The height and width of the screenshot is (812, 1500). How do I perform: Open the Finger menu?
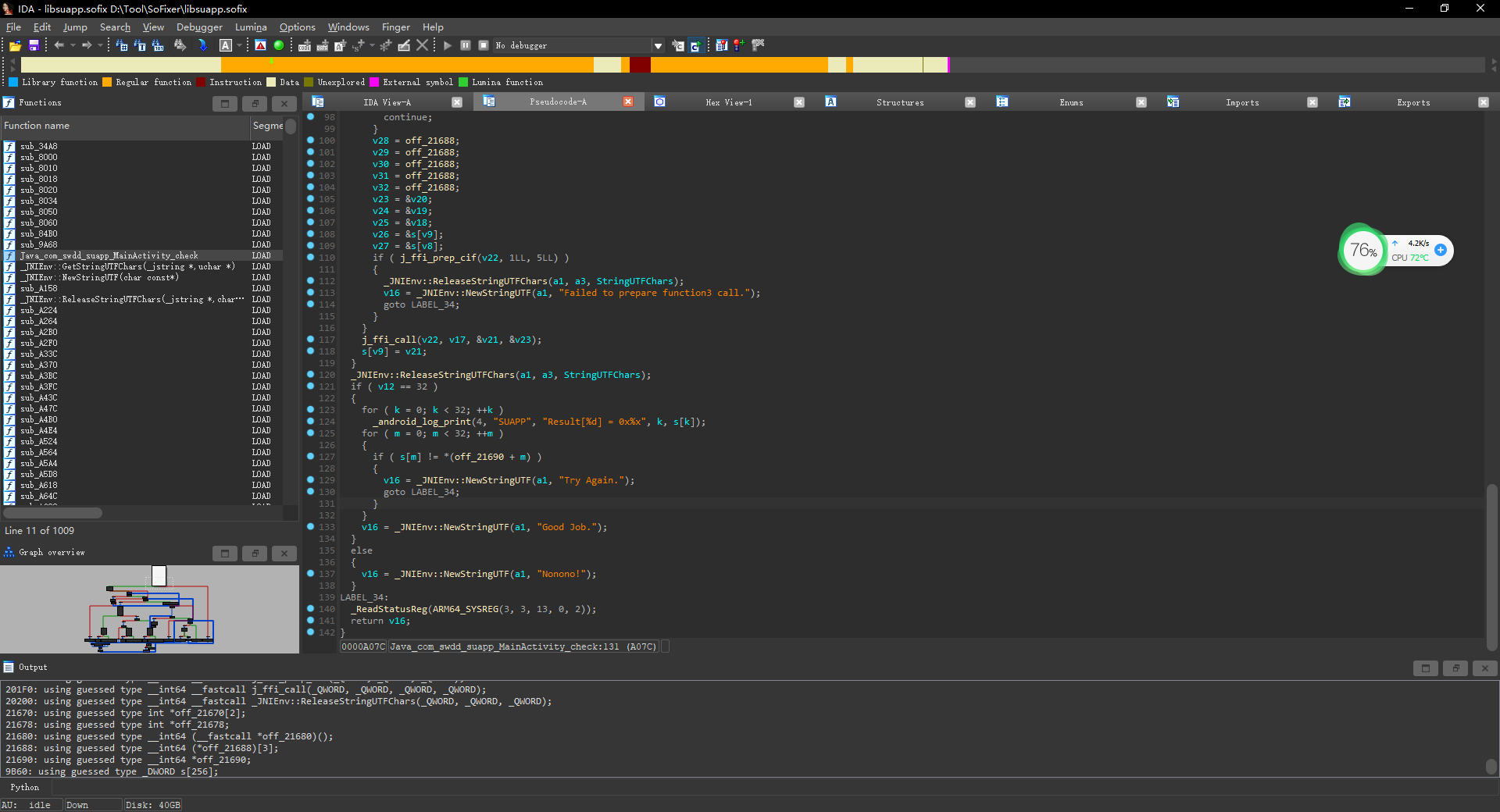click(395, 27)
